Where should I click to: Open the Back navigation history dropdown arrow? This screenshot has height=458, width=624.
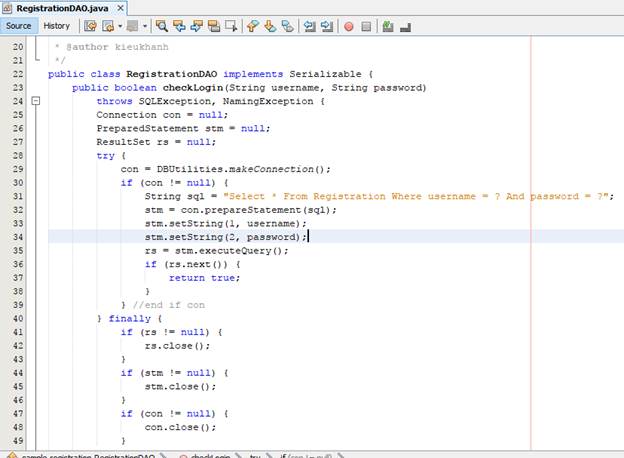[x=120, y=26]
